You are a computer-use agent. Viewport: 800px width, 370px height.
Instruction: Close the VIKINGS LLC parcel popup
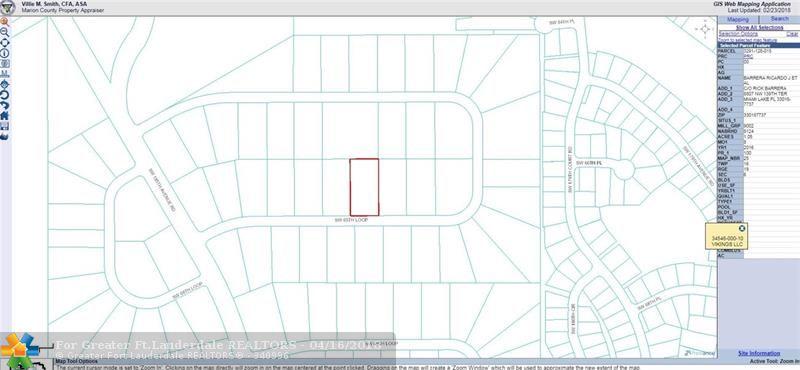pyautogui.click(x=742, y=228)
